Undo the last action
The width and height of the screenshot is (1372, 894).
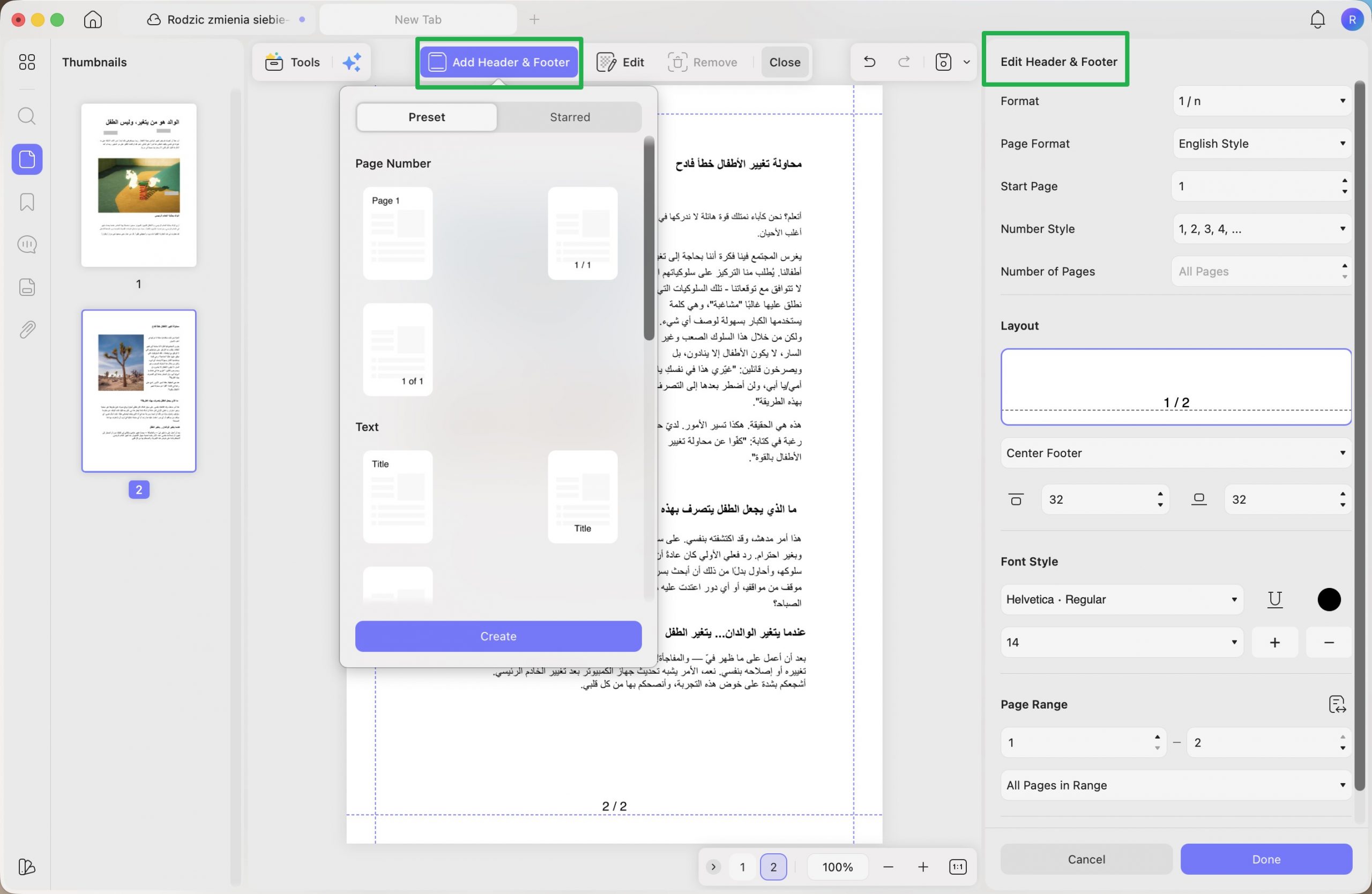click(869, 61)
